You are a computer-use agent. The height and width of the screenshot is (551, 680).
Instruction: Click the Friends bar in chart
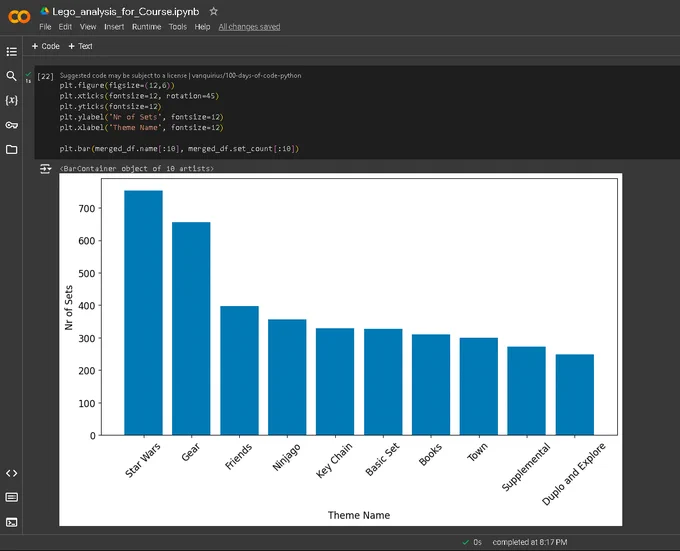point(239,371)
